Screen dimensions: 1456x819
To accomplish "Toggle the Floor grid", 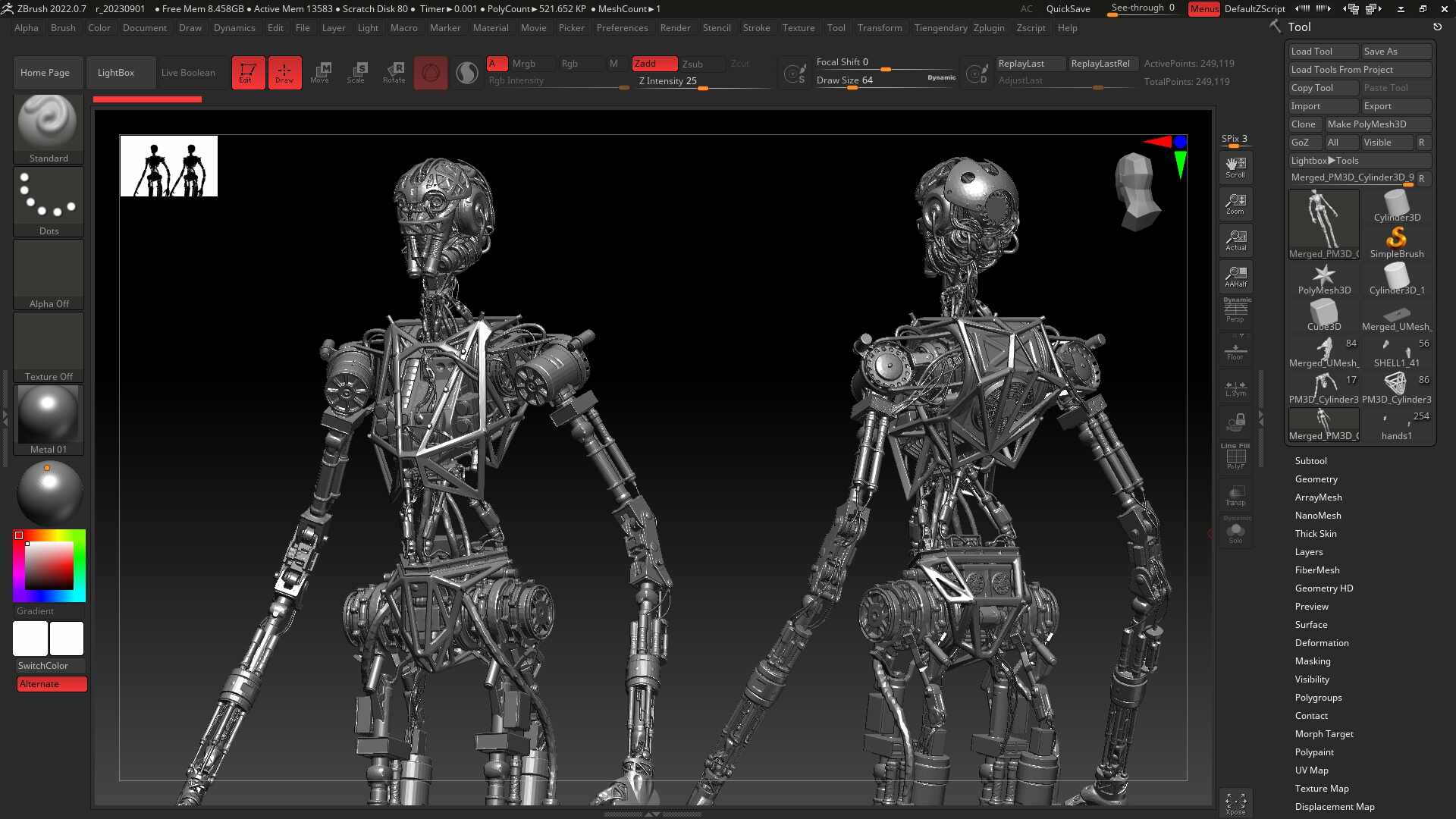I will tap(1235, 350).
